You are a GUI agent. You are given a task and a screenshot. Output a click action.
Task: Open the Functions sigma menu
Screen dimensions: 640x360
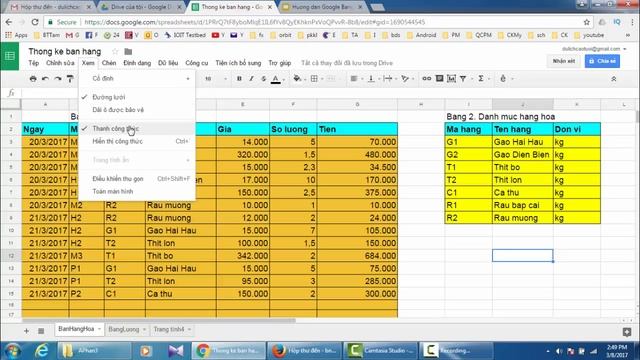click(x=481, y=78)
